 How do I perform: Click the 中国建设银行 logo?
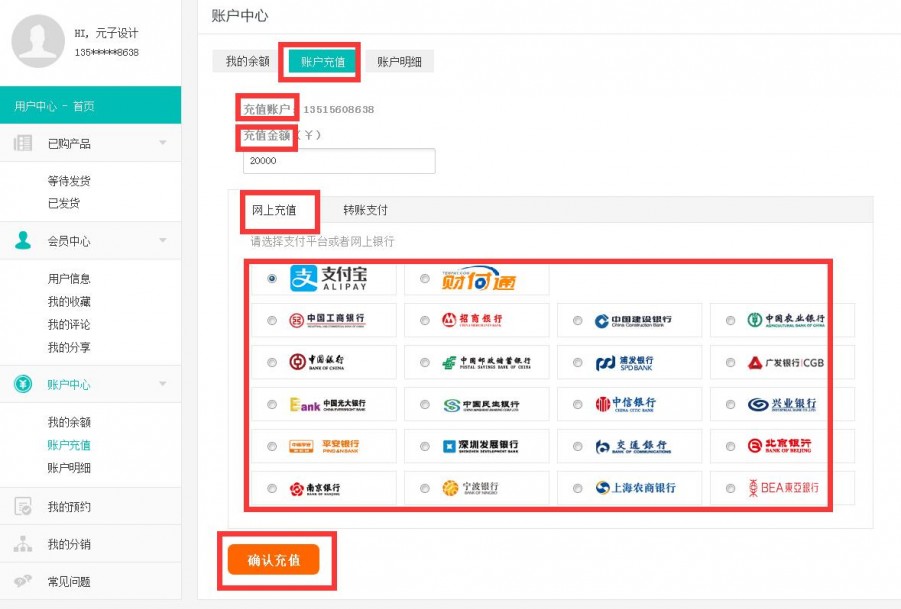pos(633,321)
